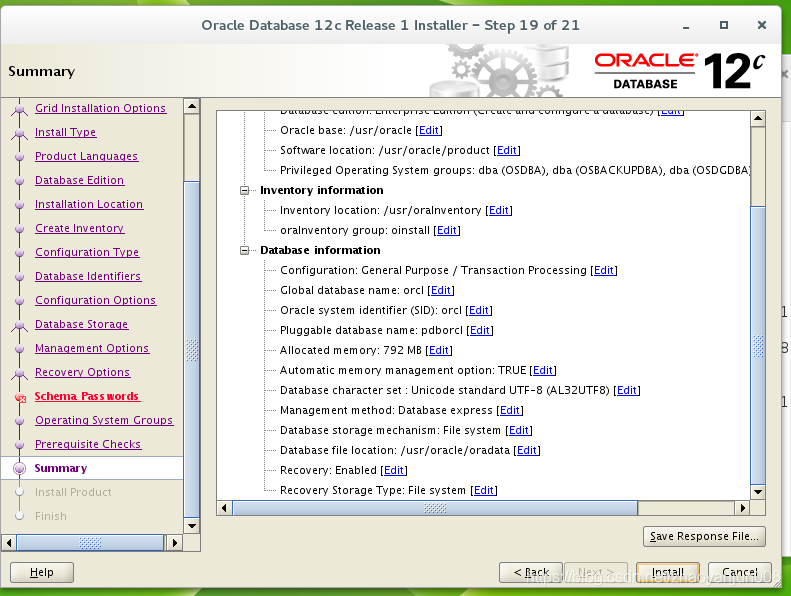Edit the database Configuration type
Viewport: 791px width, 596px height.
(x=604, y=270)
